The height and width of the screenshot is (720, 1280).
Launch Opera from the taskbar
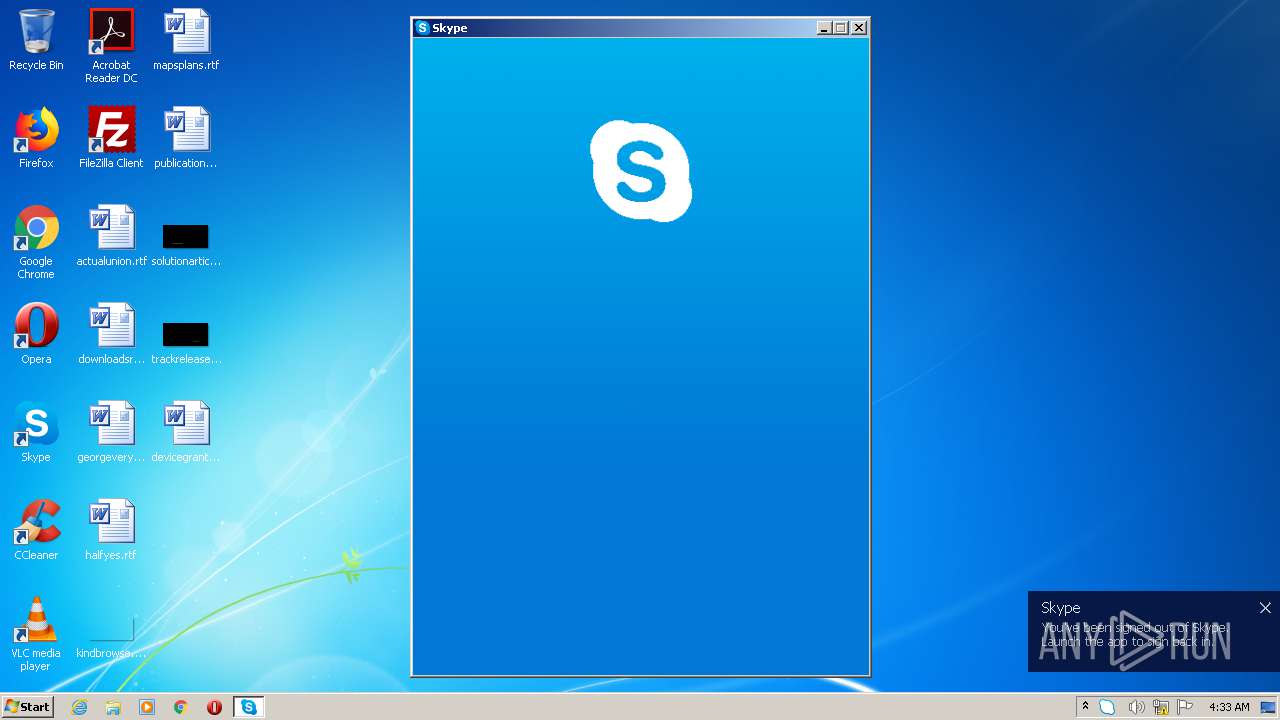click(x=214, y=707)
